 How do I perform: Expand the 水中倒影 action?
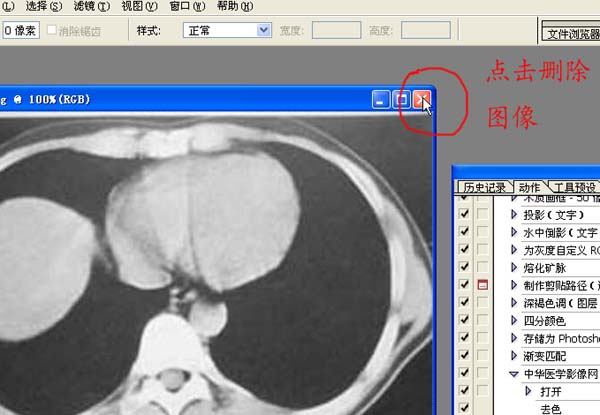click(514, 232)
